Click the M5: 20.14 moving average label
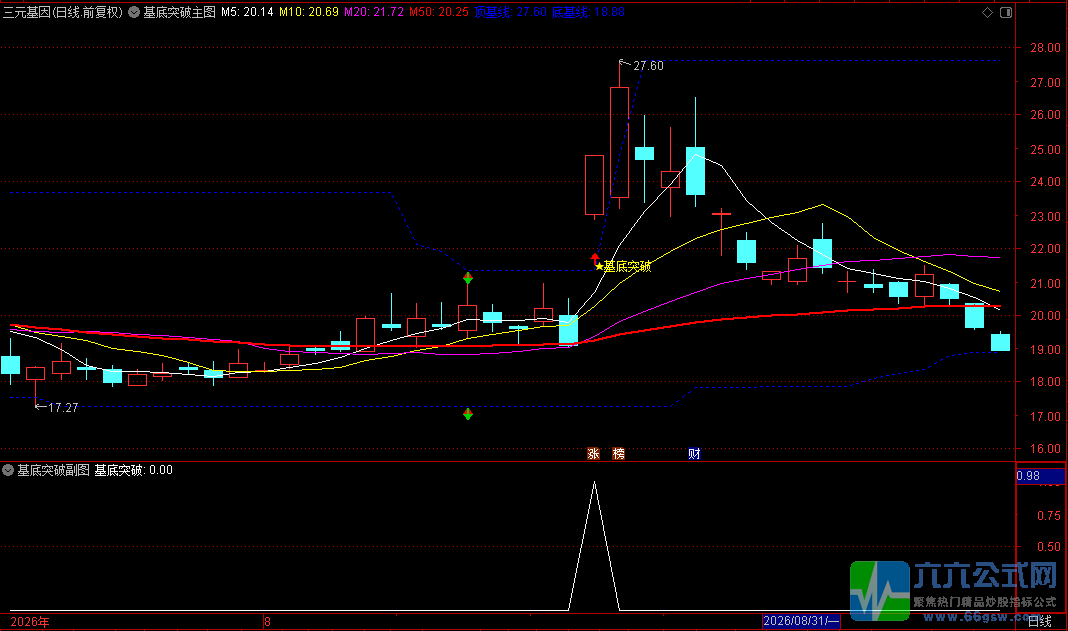 [x=247, y=12]
